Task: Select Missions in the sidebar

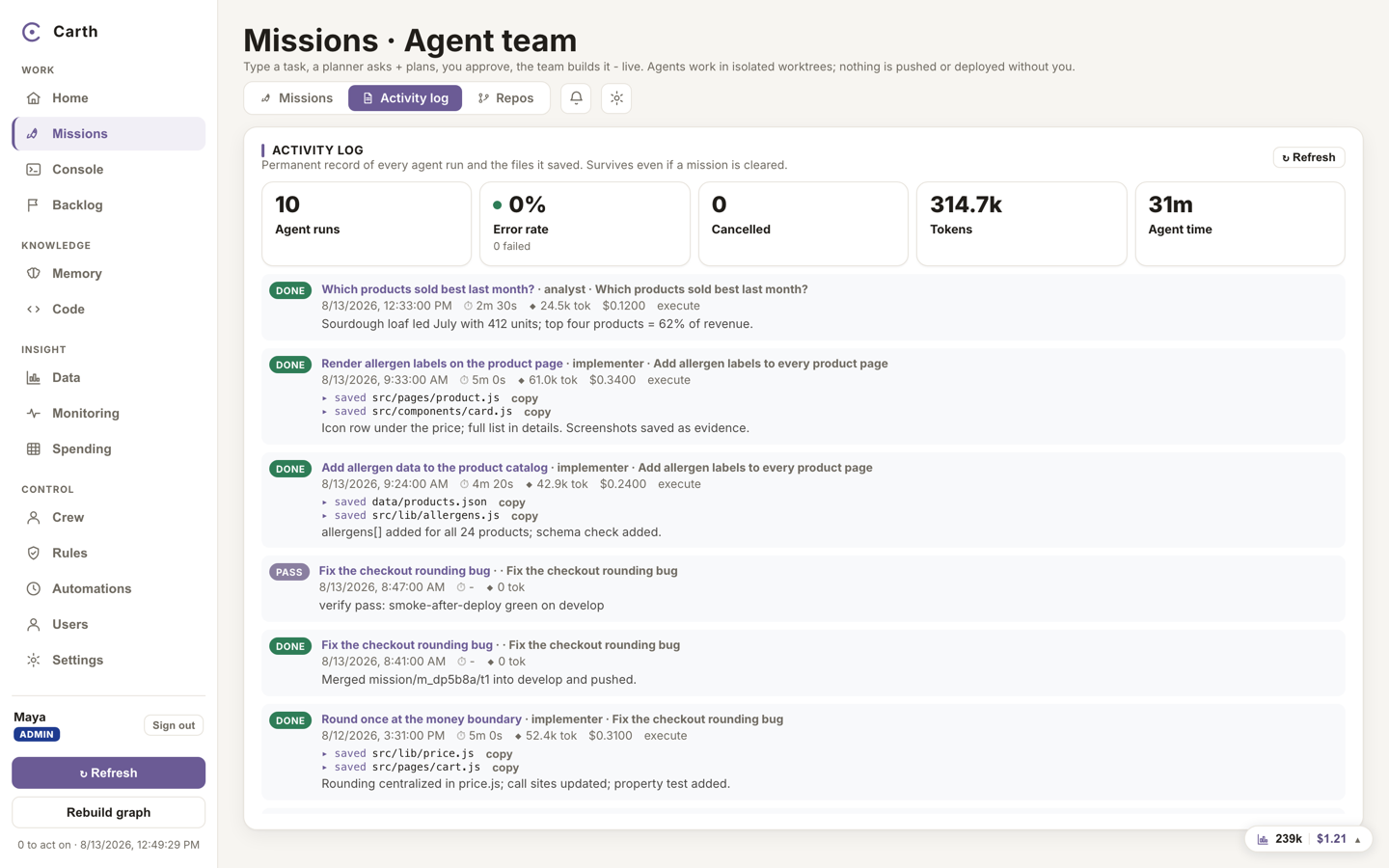Action: click(108, 134)
